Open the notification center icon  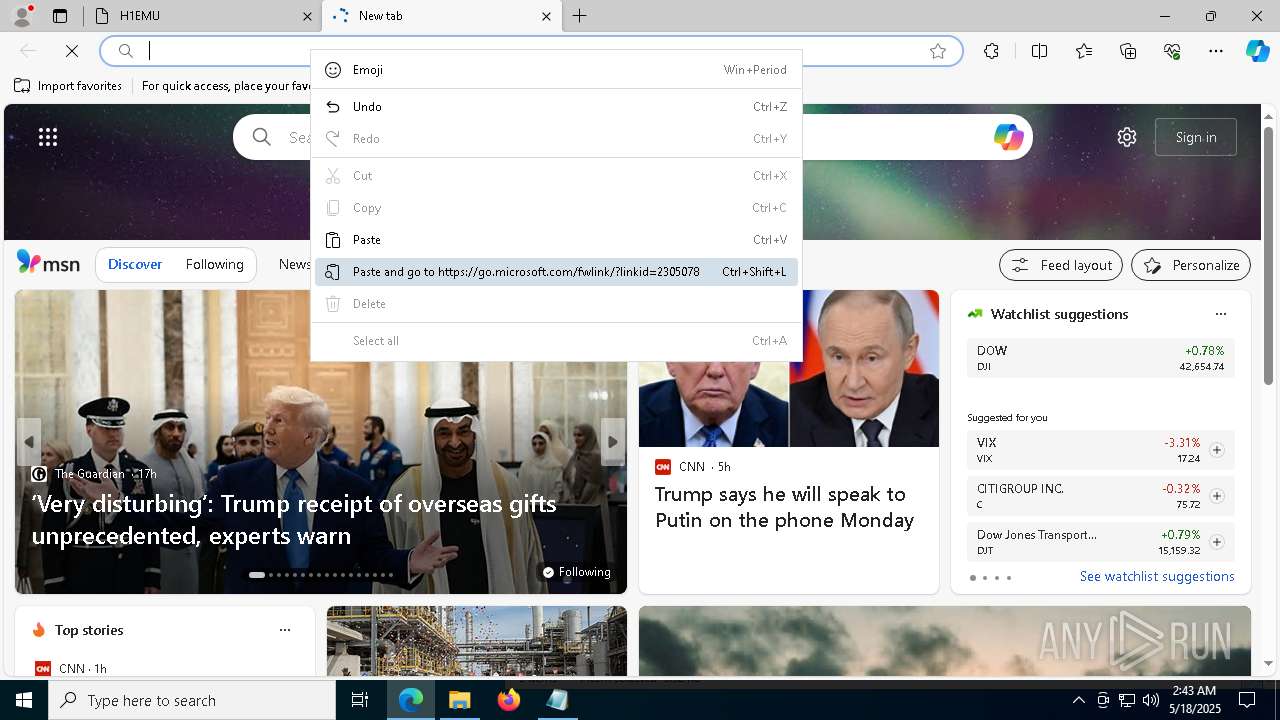[1247, 700]
